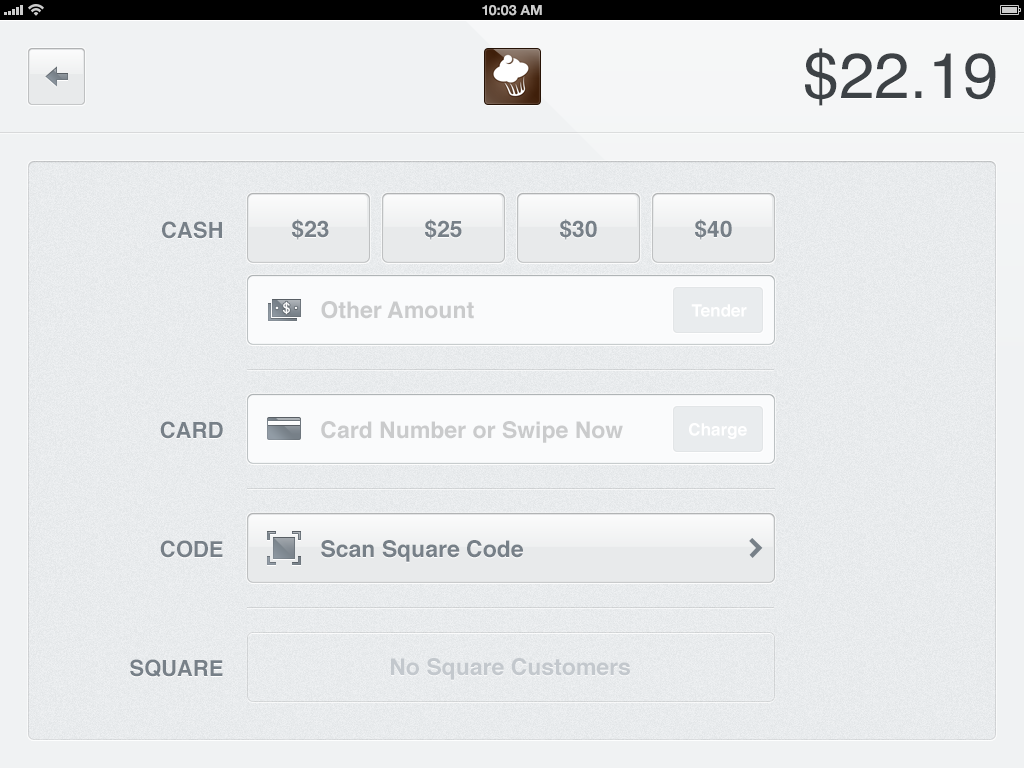Tap the CASH section label
The height and width of the screenshot is (768, 1024).
coord(192,230)
